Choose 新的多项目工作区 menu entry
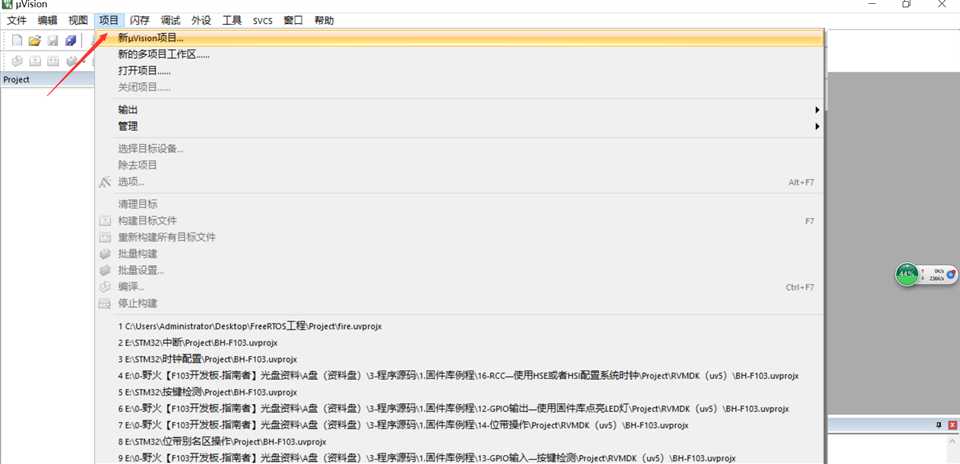 coord(459,54)
